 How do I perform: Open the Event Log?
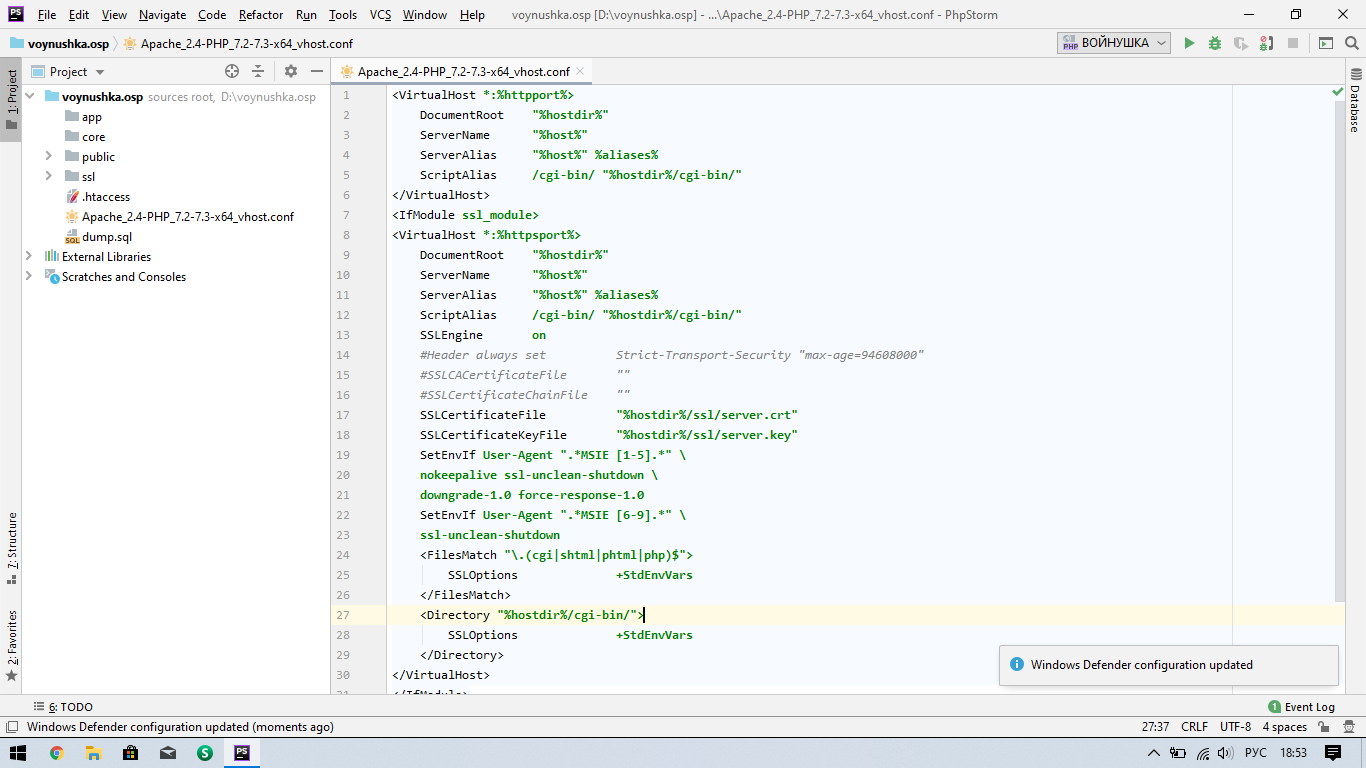point(1301,706)
